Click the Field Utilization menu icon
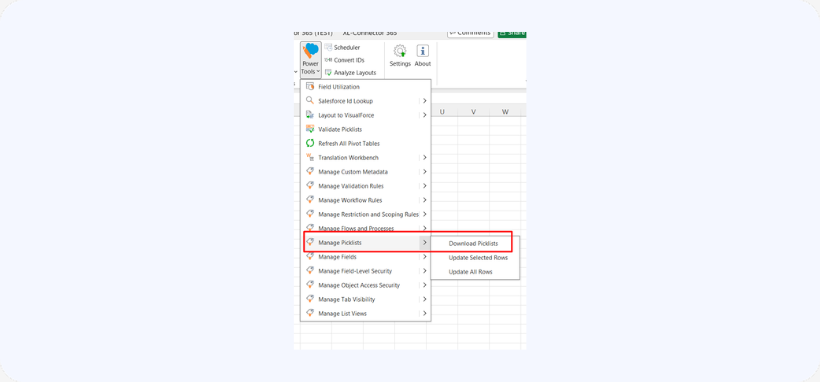Screen dimensions: 820x382 [310, 87]
